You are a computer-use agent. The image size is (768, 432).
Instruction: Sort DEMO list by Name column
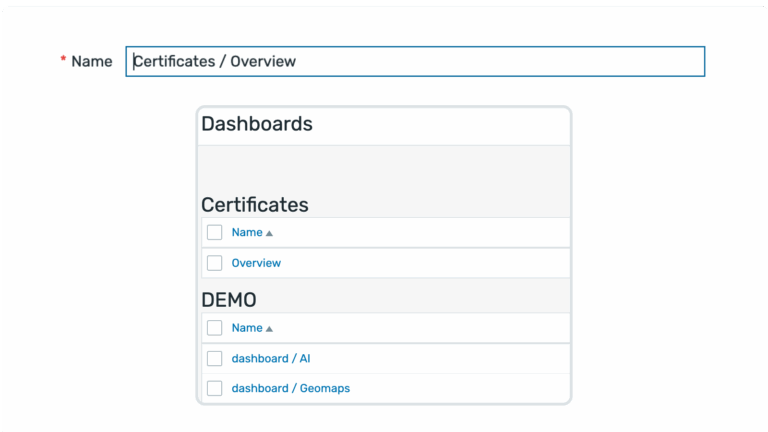coord(247,328)
